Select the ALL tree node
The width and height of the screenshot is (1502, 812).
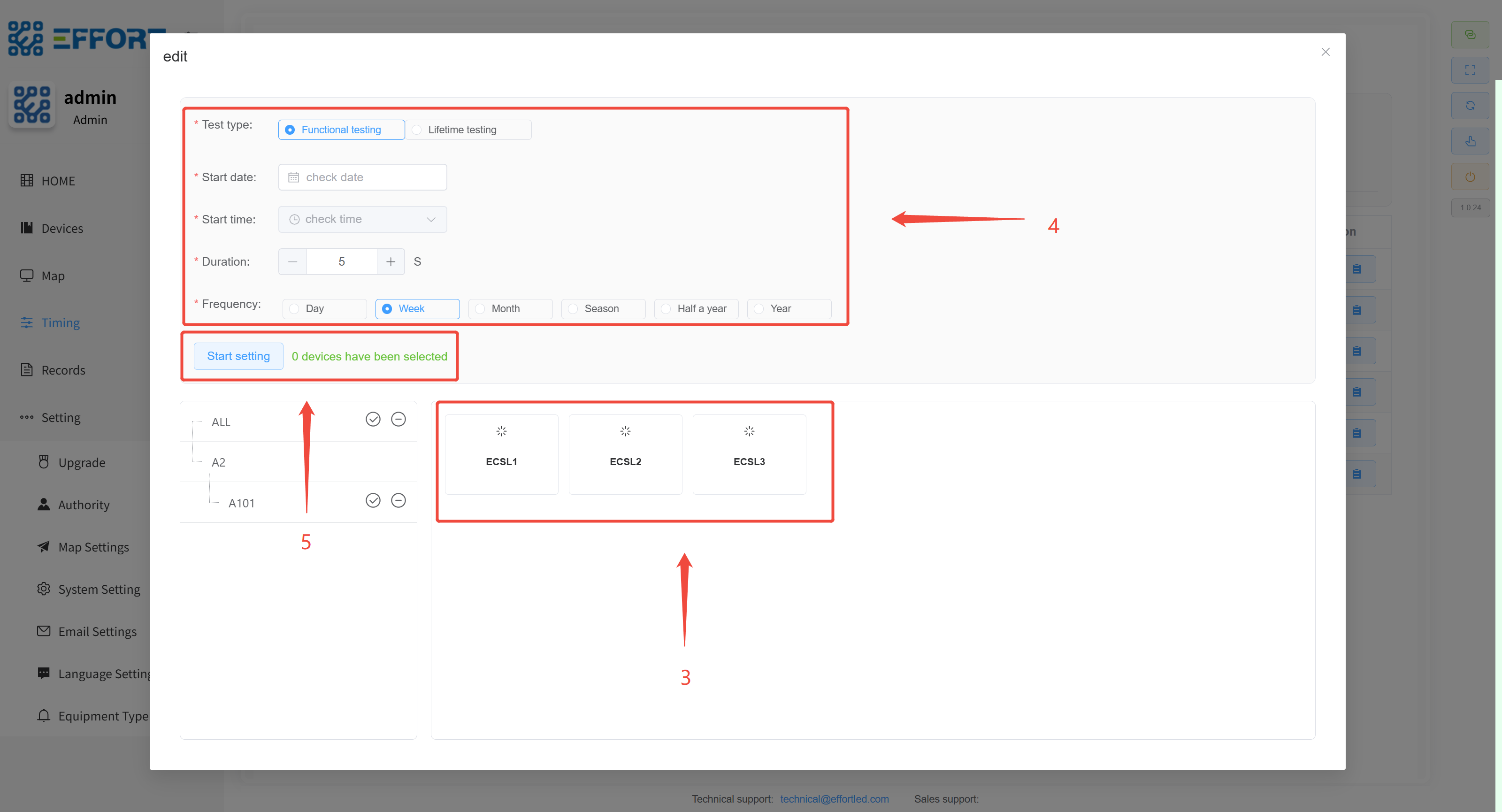pyautogui.click(x=221, y=422)
